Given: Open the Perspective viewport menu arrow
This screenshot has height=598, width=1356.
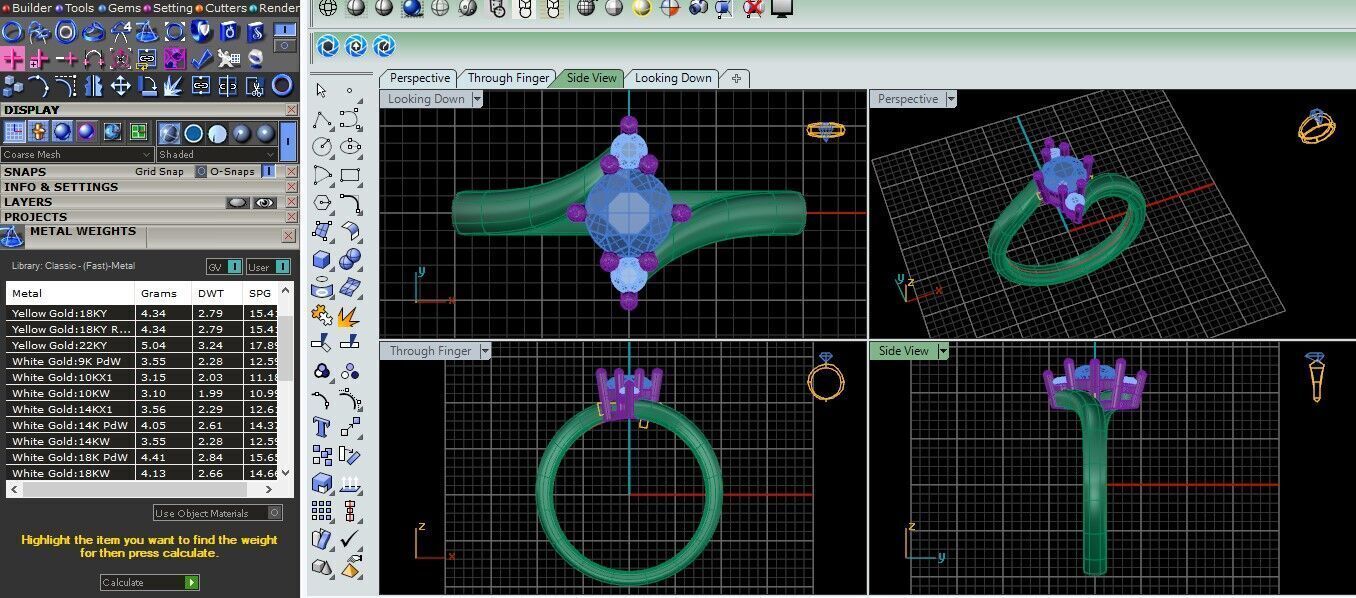Looking at the screenshot, I should tap(951, 99).
